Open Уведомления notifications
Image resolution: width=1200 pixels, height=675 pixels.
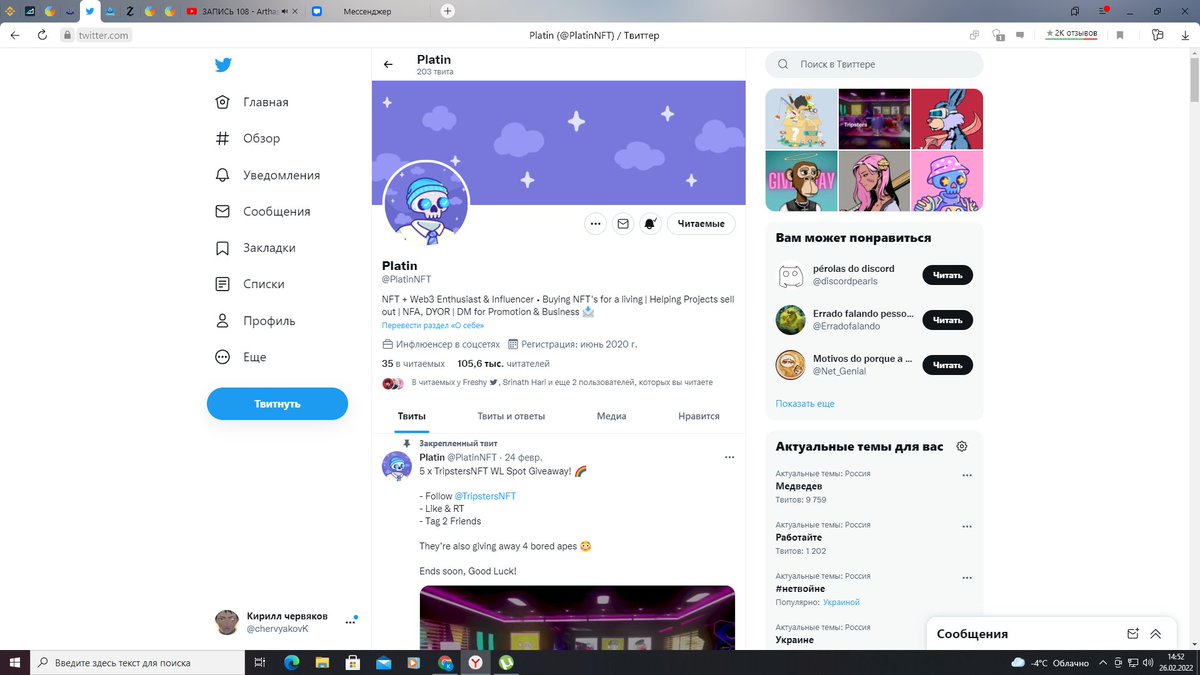[268, 175]
